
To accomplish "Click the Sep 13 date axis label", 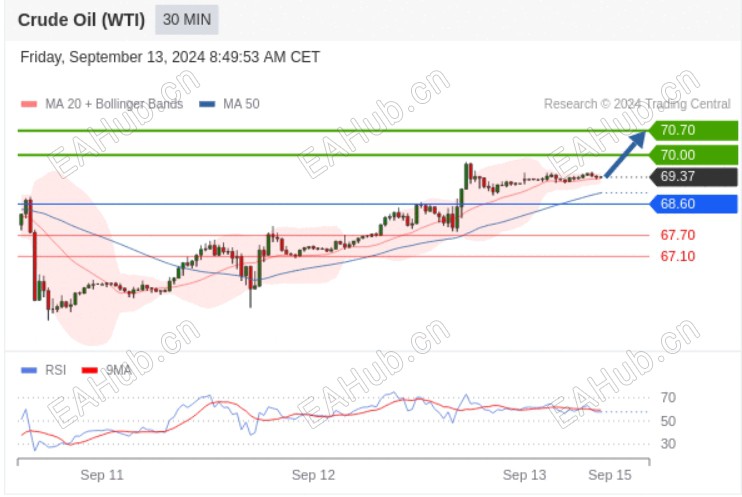I will (525, 475).
